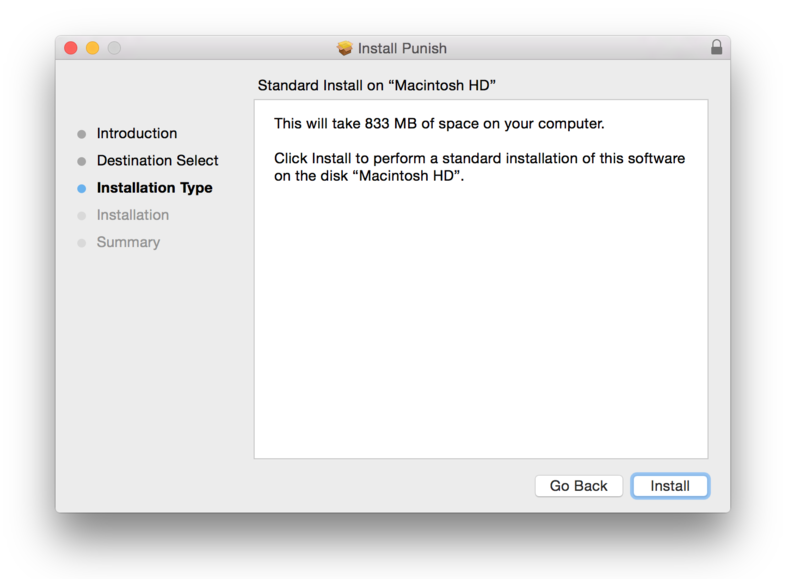Click the blue bullet next to Installation Type
800x579 pixels.
[82, 188]
